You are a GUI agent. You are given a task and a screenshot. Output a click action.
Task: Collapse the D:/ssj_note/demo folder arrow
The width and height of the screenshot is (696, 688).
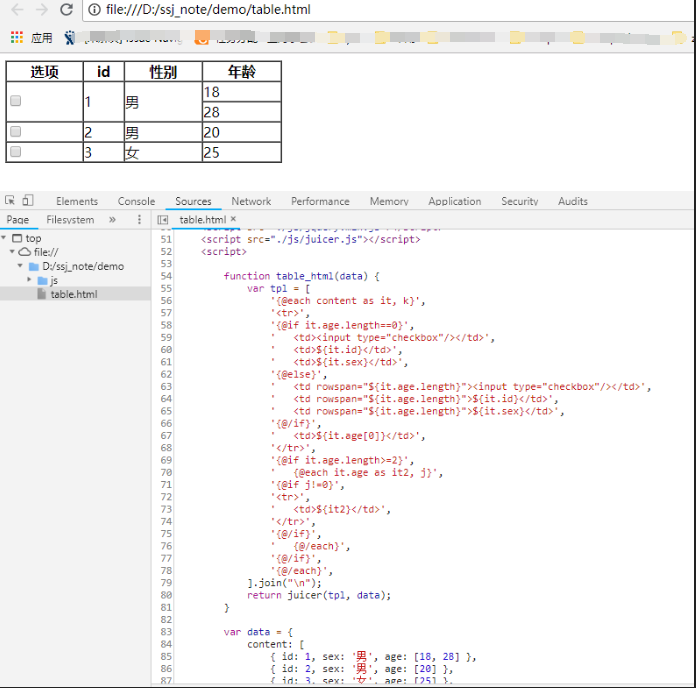point(20,266)
